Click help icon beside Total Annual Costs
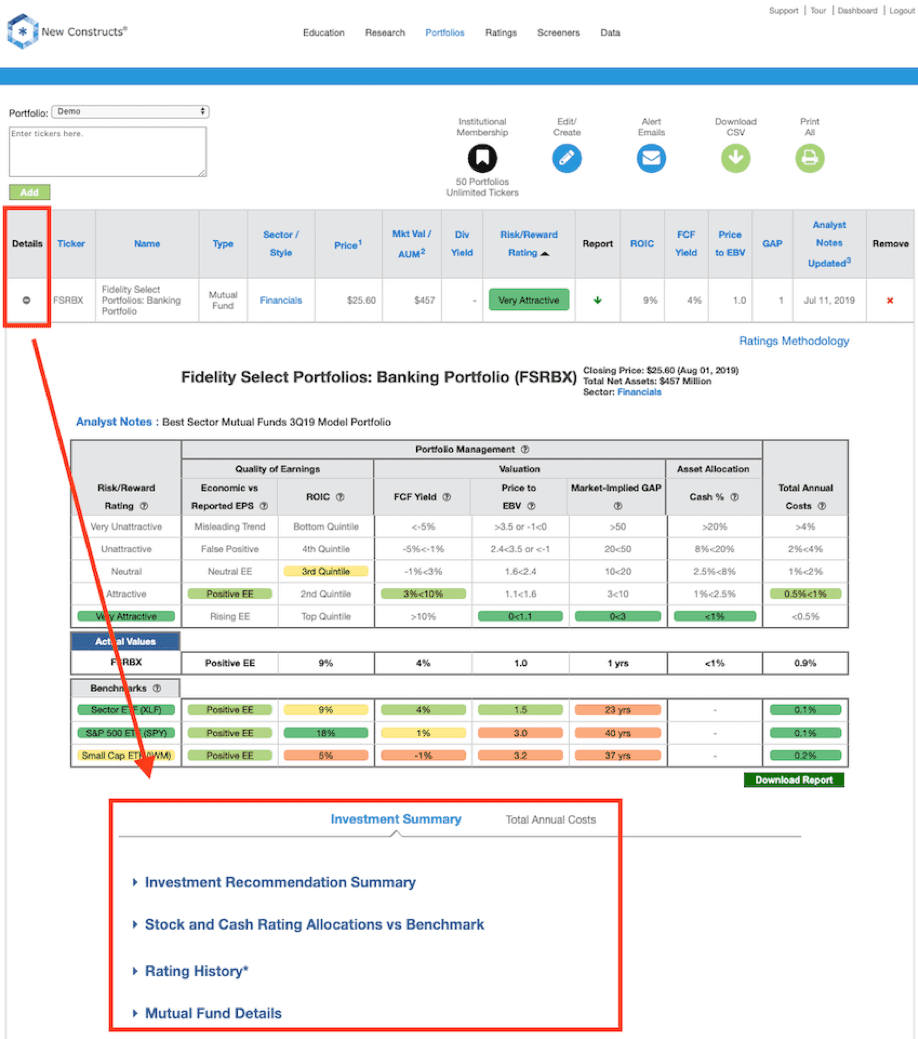Screen dimensions: 918x1039 tap(822, 506)
